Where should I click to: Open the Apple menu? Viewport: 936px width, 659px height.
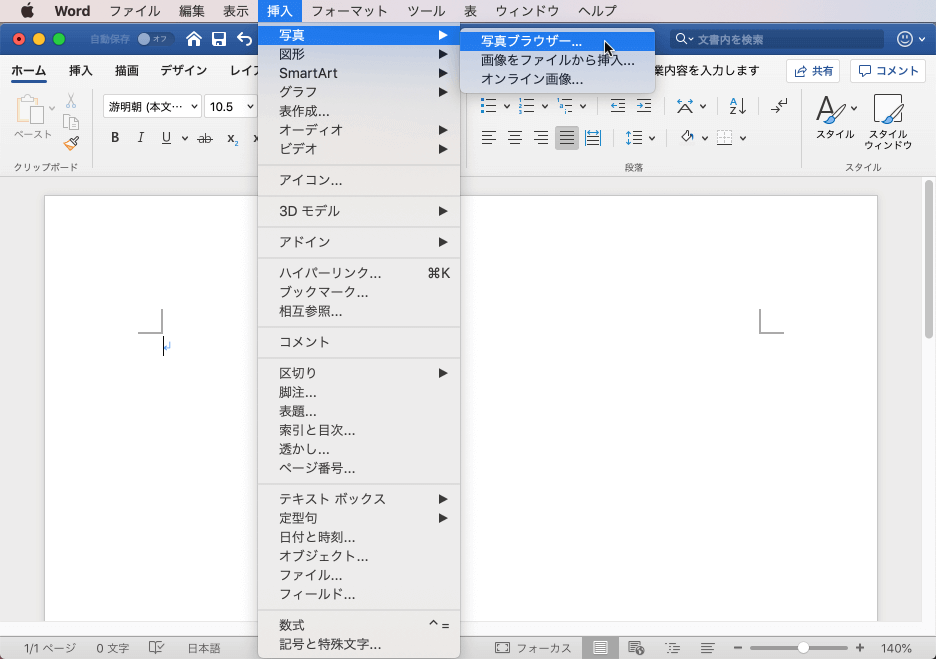pos(27,11)
